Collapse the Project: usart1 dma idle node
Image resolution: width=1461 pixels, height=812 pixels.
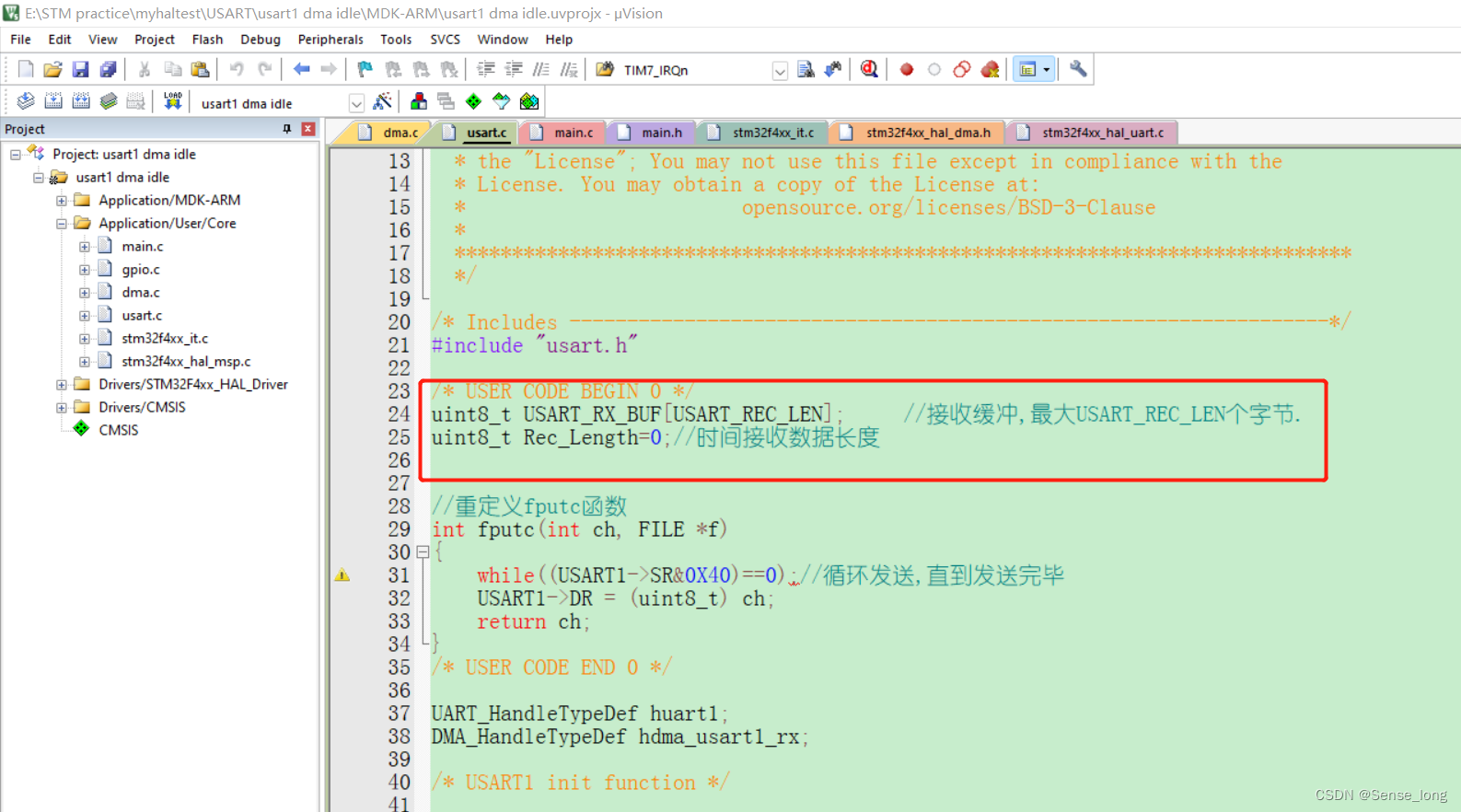[16, 155]
